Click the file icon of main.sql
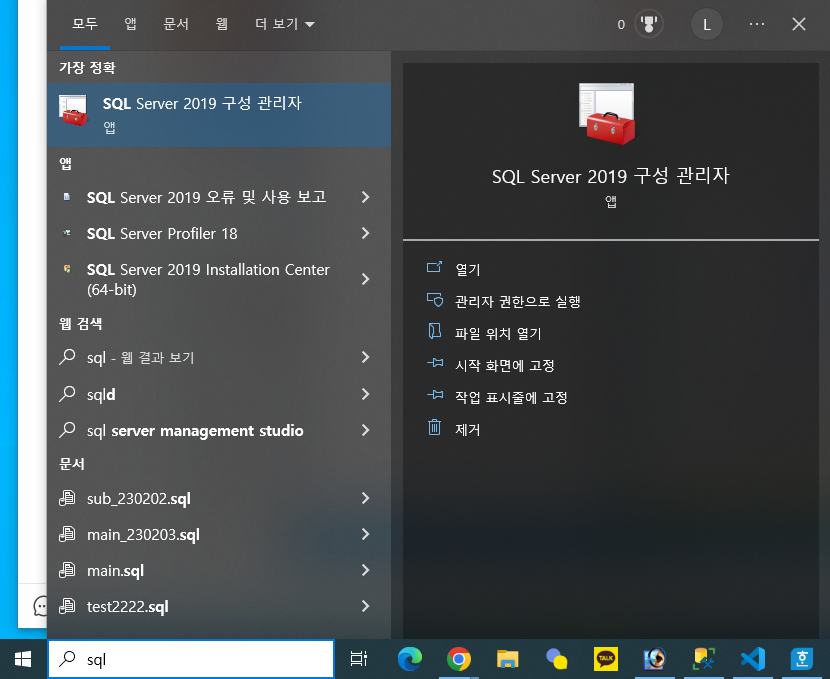830x679 pixels. pyautogui.click(x=67, y=570)
